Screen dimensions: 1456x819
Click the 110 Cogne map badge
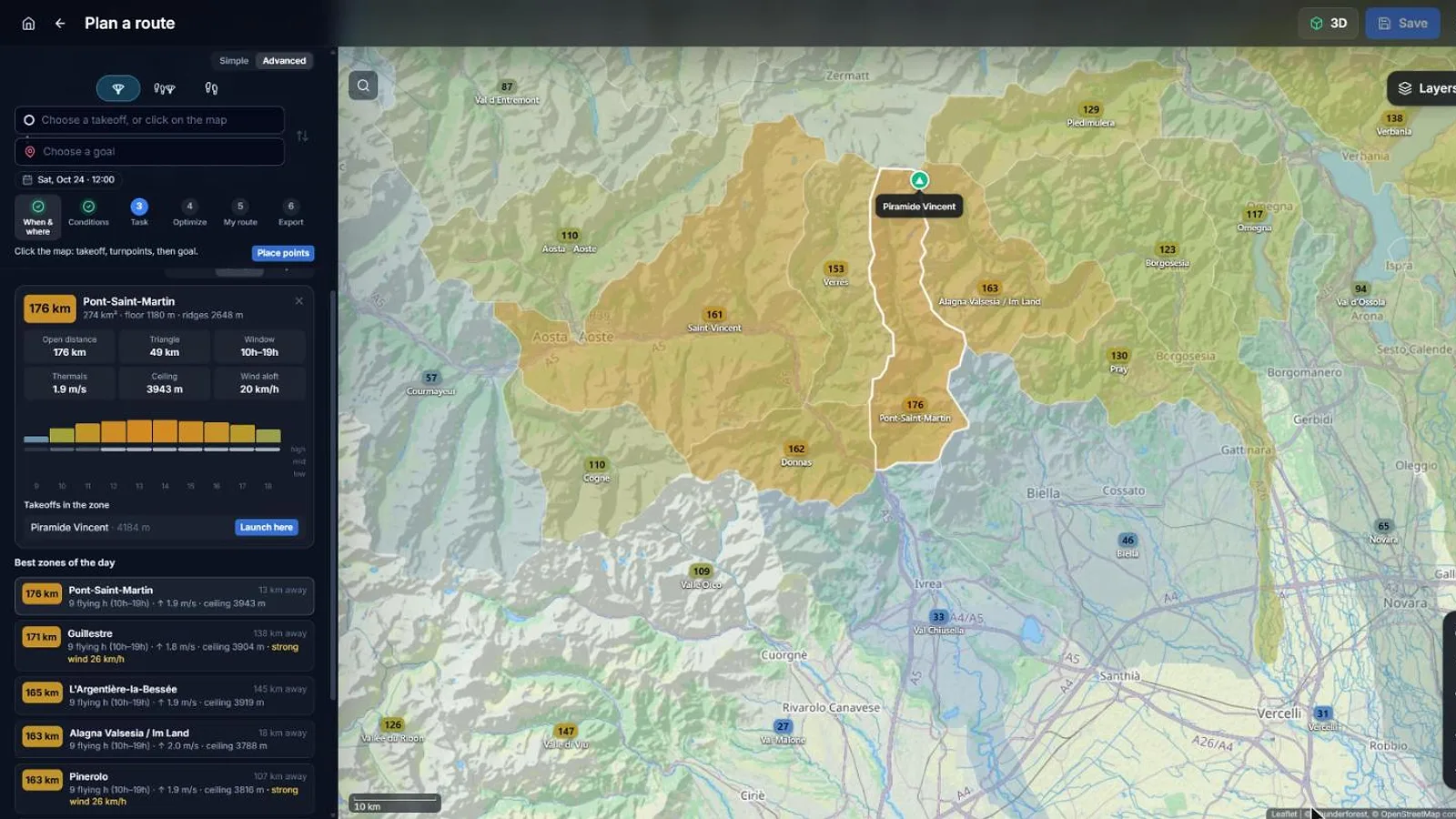(597, 464)
